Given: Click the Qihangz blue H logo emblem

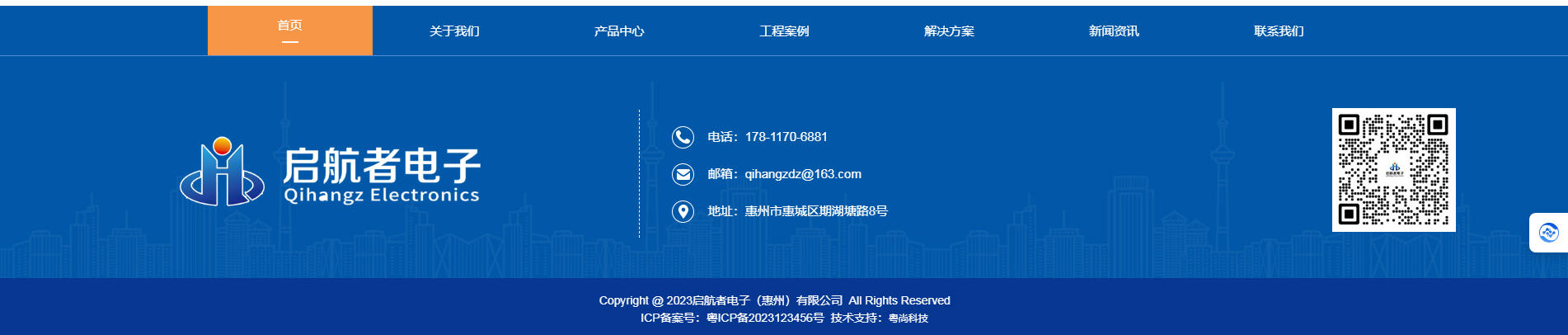Looking at the screenshot, I should coord(222,172).
